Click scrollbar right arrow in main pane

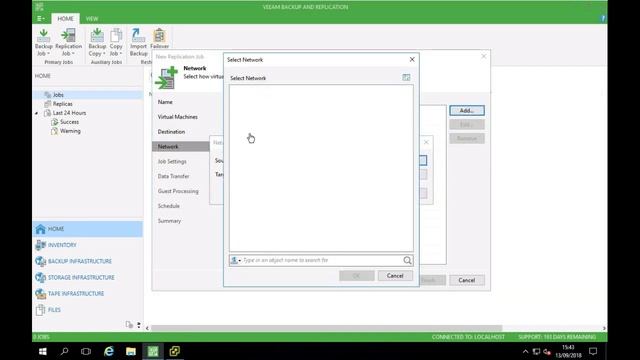pyautogui.click(x=604, y=328)
